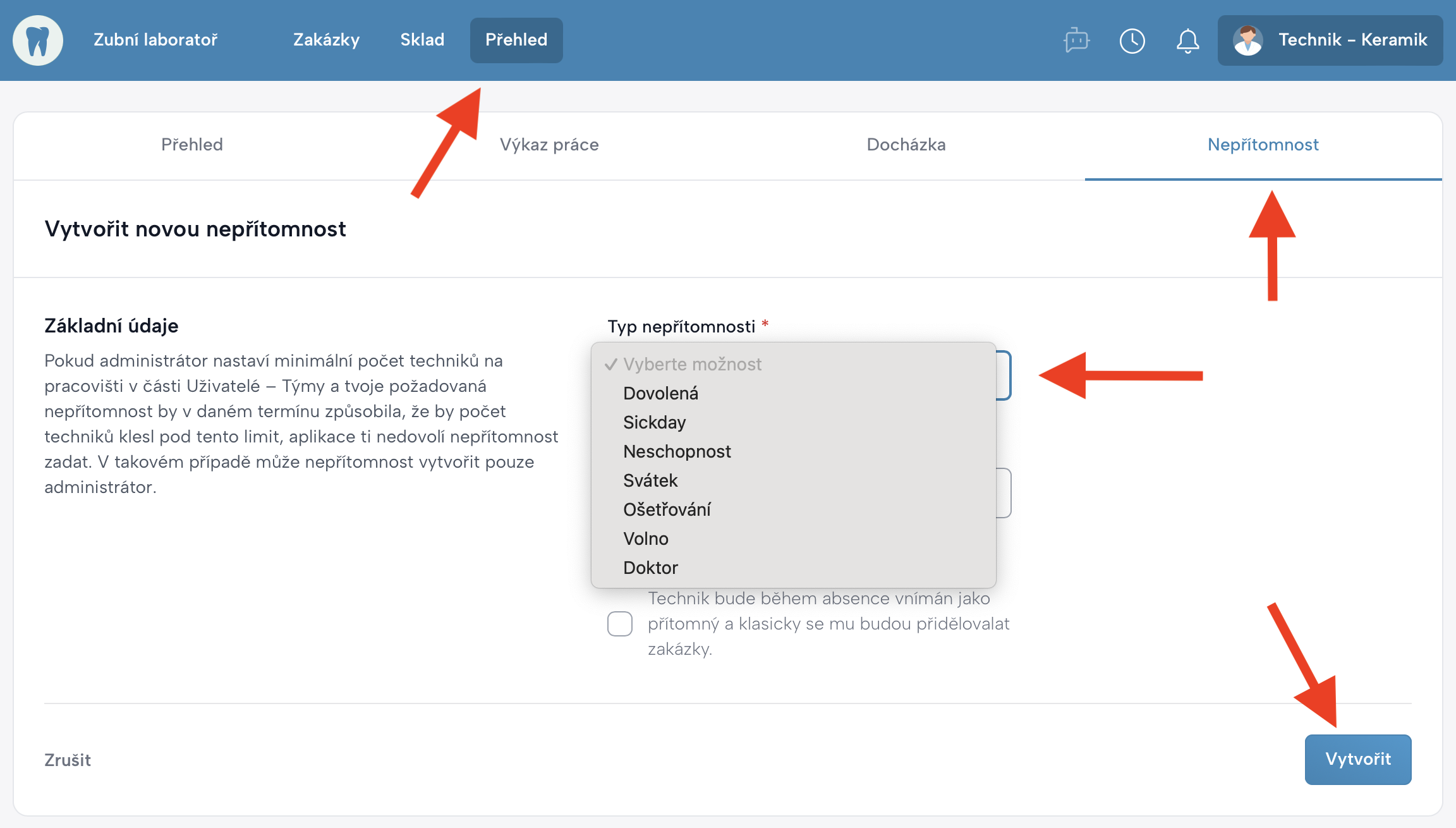Open the notifications bell

point(1187,40)
